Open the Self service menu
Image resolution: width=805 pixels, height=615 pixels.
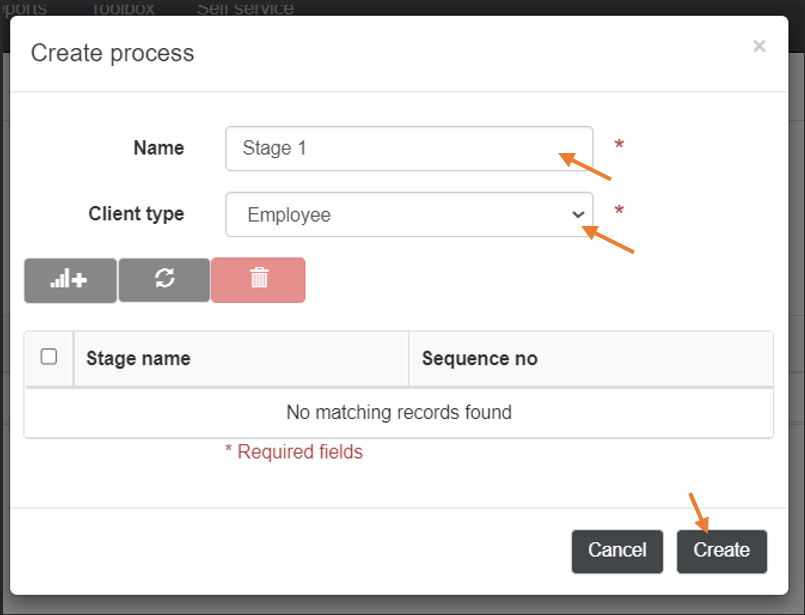(x=247, y=8)
